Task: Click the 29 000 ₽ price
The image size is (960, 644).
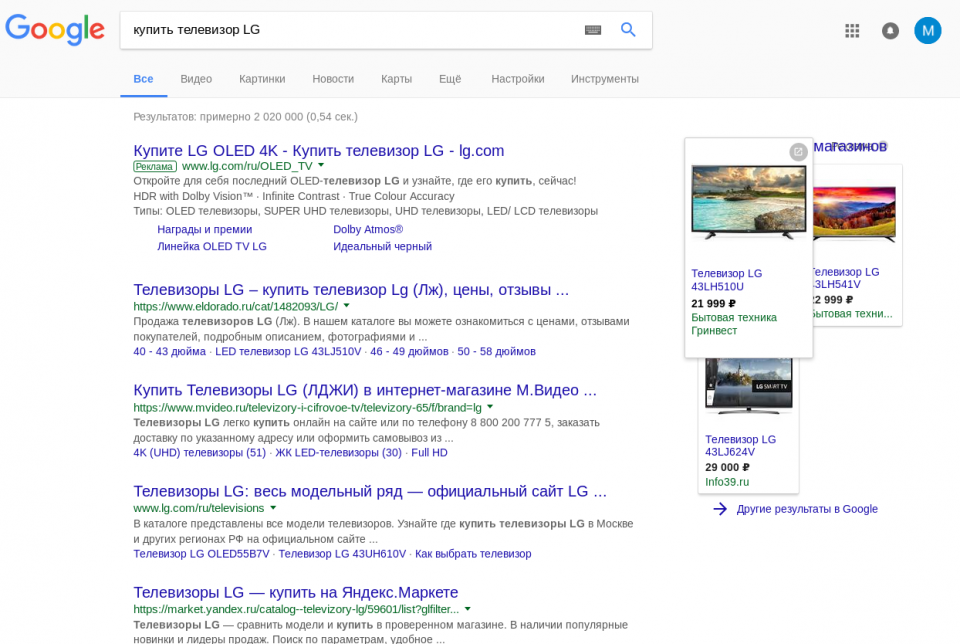Action: point(727,467)
